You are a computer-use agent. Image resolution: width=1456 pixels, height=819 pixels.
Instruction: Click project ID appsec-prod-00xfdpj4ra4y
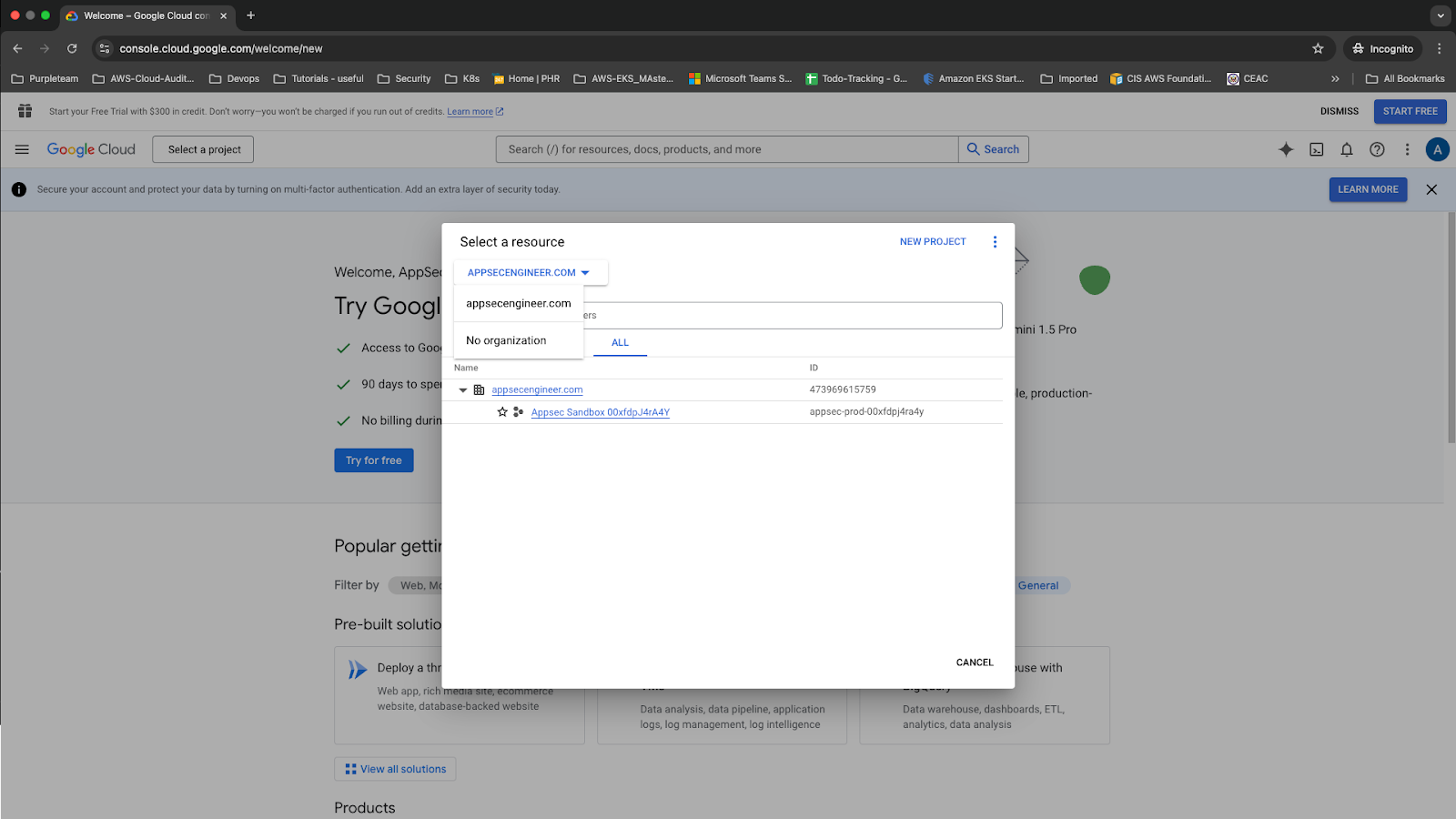866,411
